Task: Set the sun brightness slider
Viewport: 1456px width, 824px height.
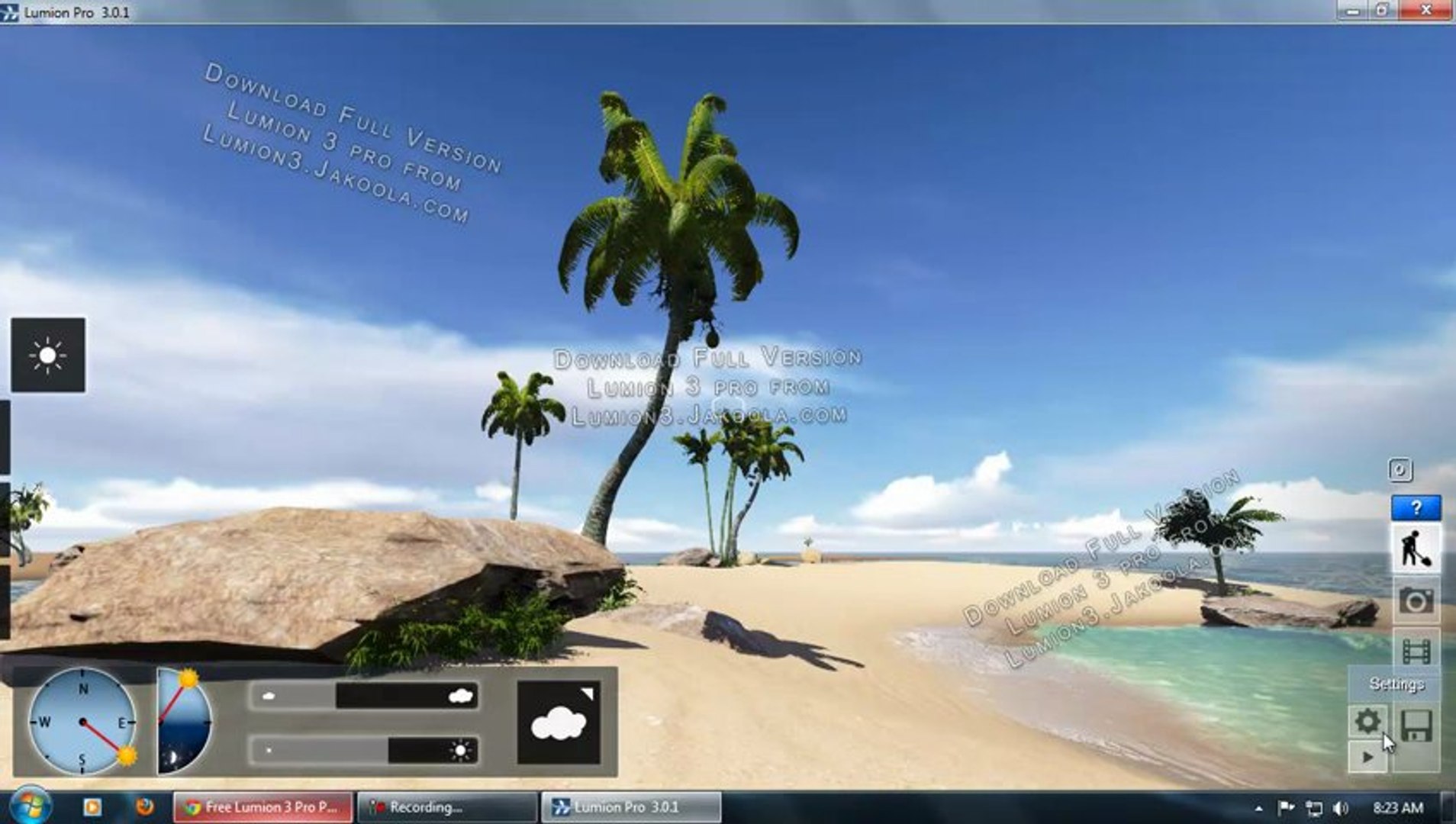Action: 365,750
